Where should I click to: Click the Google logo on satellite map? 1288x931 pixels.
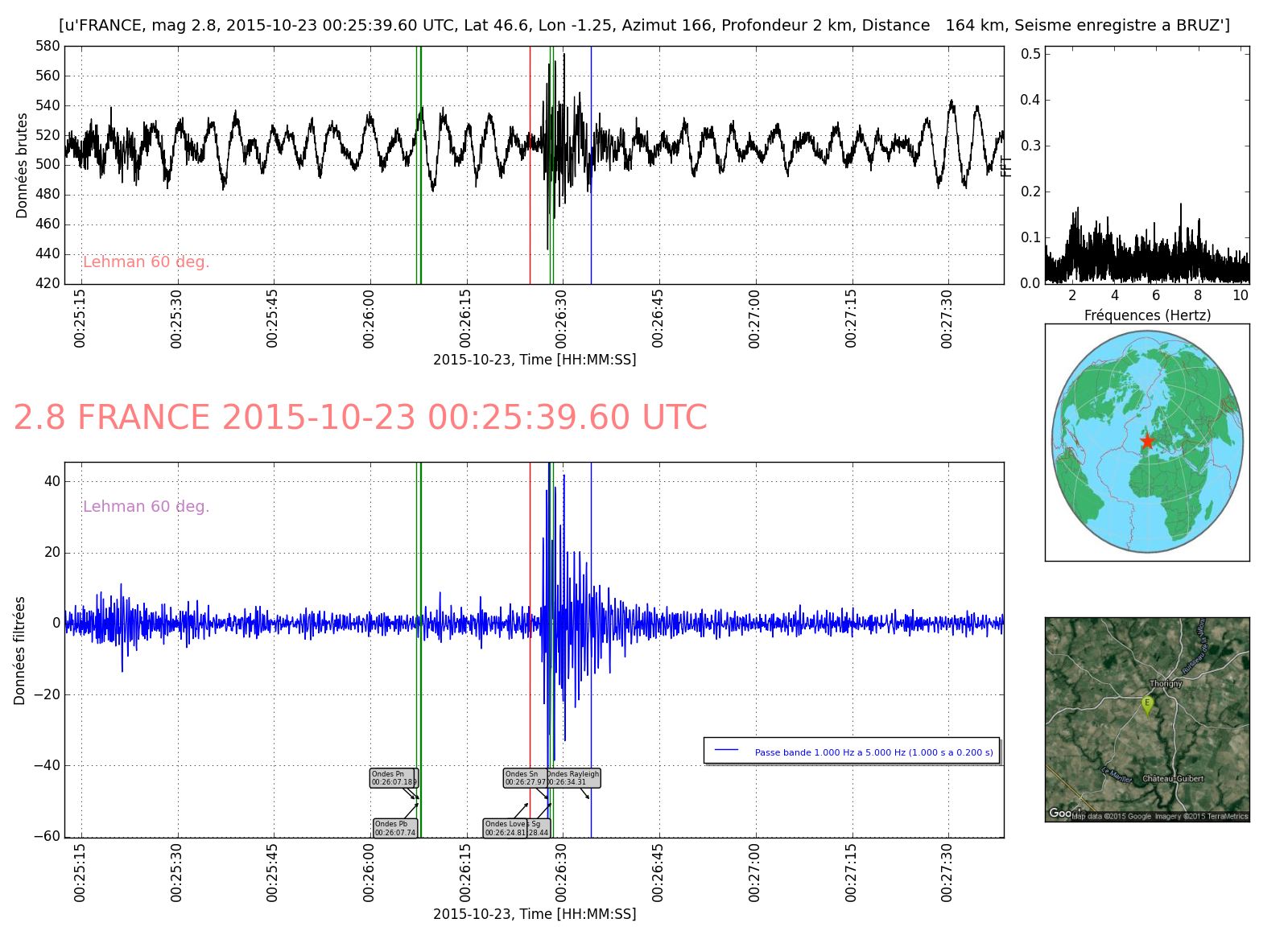[x=1059, y=814]
